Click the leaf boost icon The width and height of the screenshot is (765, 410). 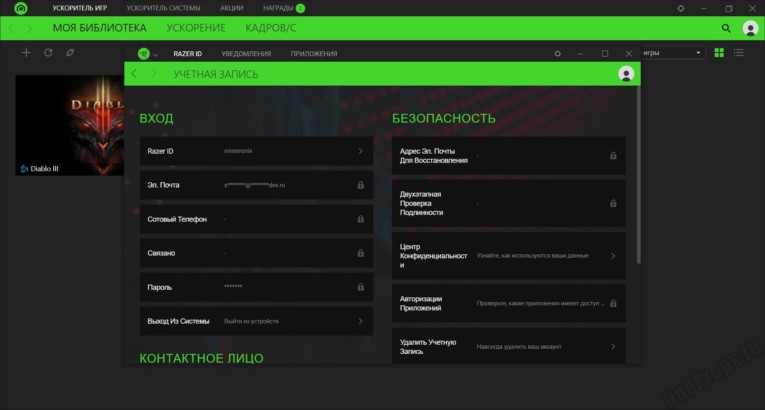[x=70, y=53]
